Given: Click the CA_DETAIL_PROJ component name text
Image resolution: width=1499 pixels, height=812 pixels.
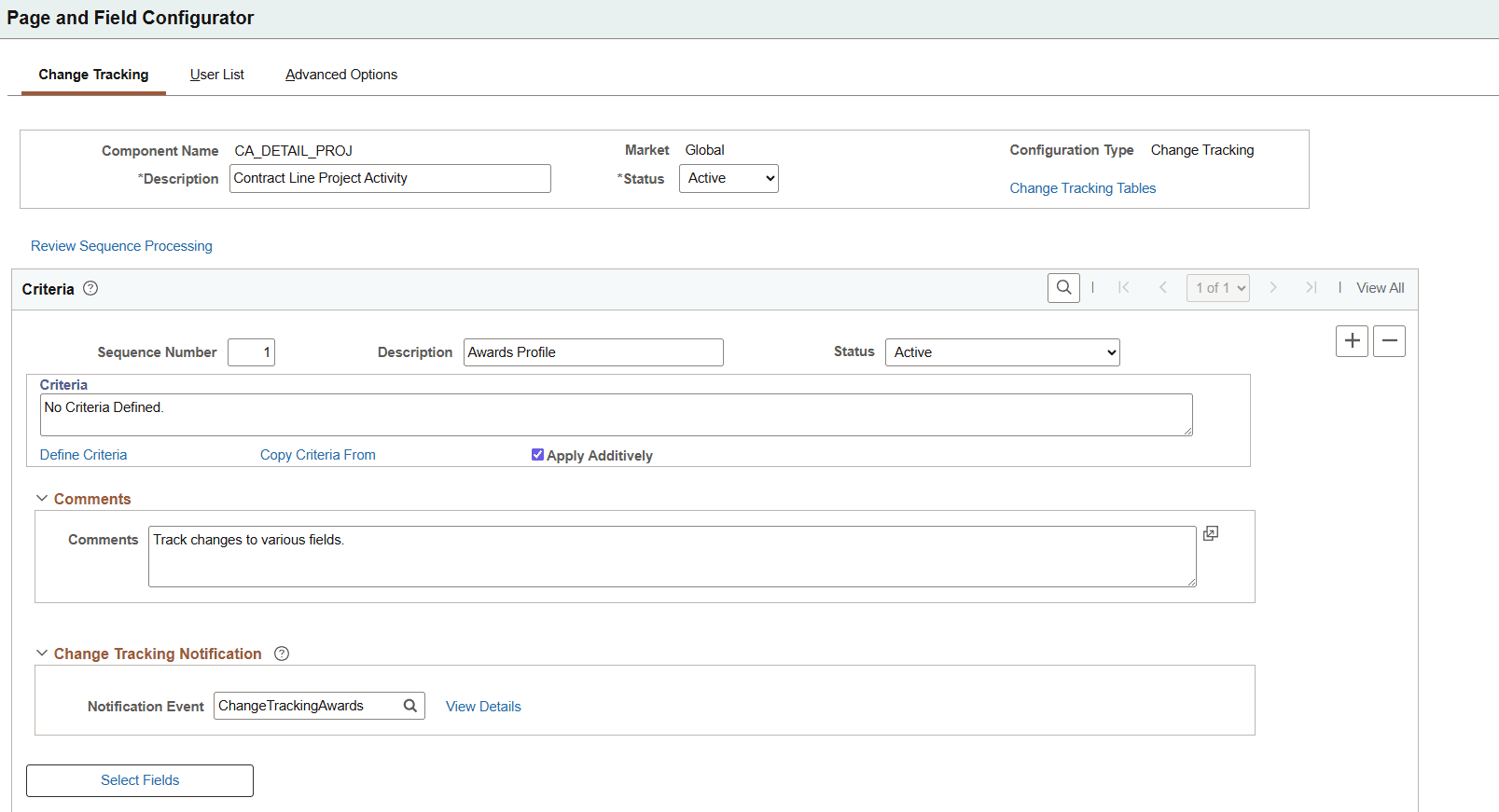Looking at the screenshot, I should tap(293, 151).
